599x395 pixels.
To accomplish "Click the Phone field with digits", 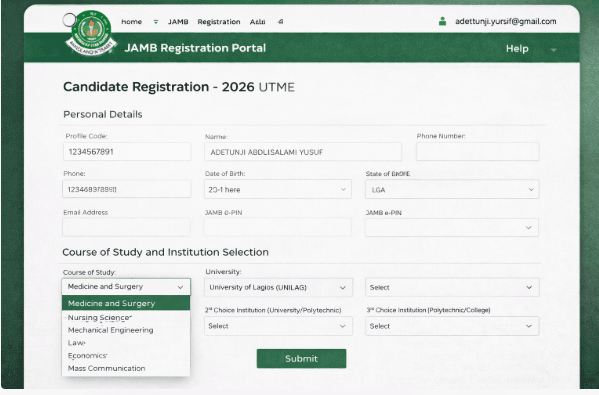I will pos(126,189).
